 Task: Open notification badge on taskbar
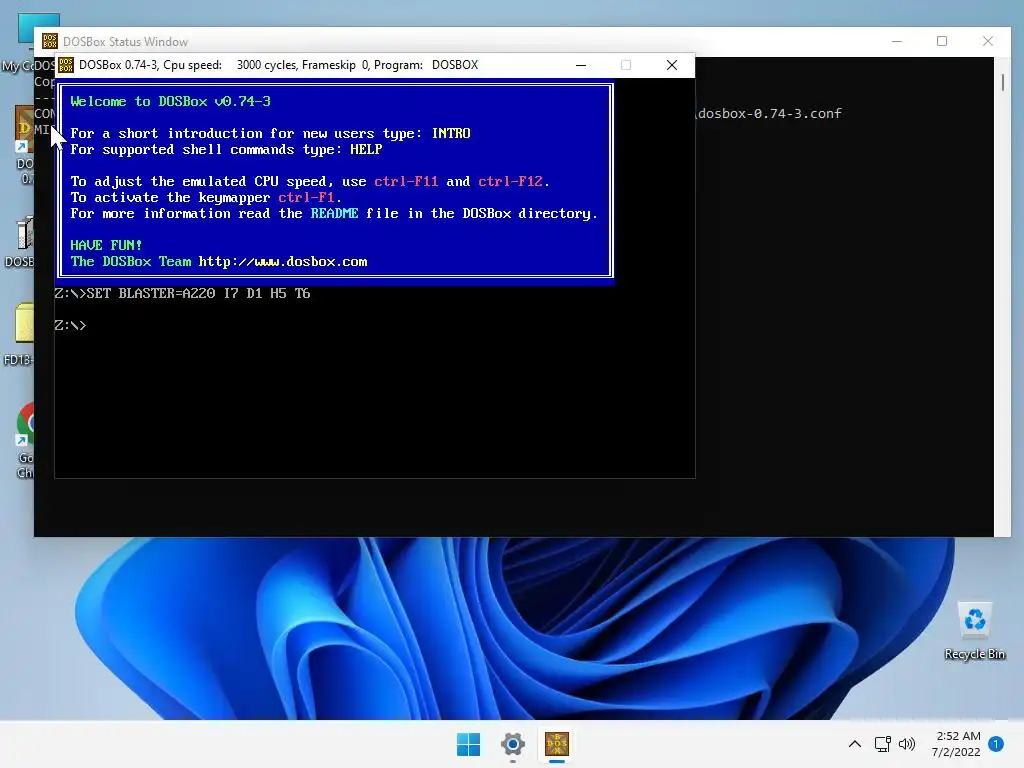(996, 744)
